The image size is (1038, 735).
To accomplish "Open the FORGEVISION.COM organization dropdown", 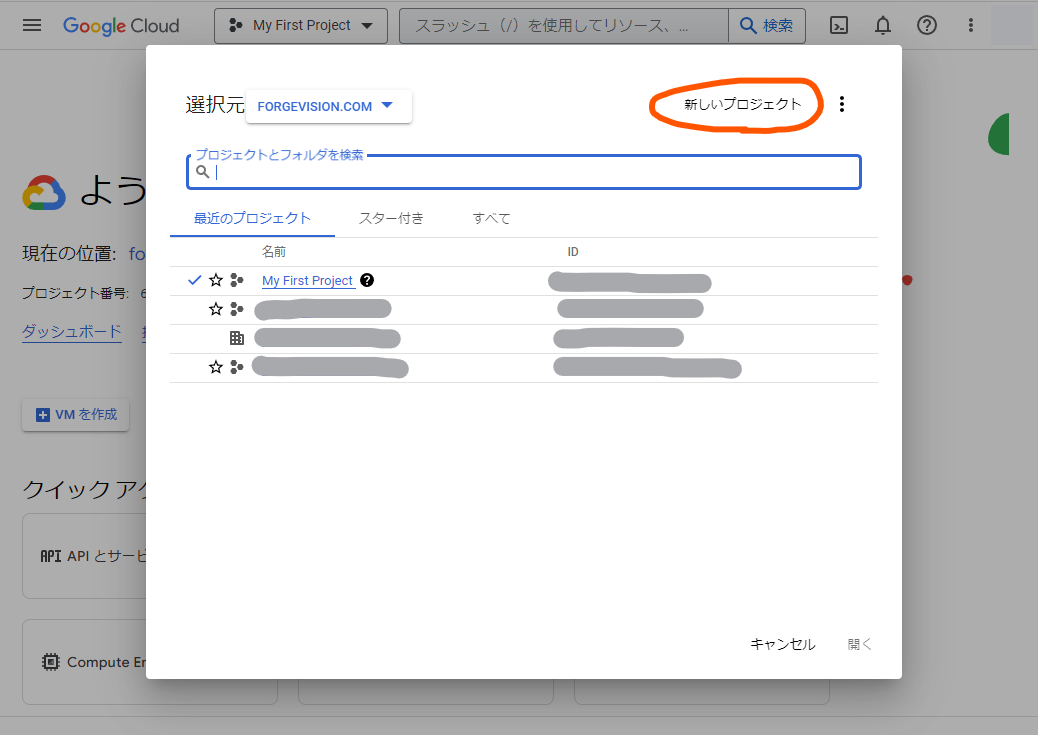I will pyautogui.click(x=328, y=104).
